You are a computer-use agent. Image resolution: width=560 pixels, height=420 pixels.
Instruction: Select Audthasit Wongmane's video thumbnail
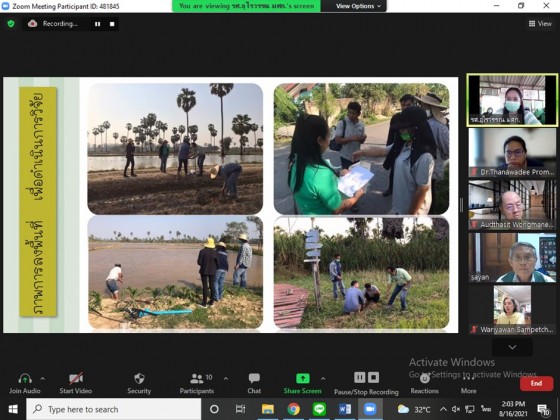[512, 205]
